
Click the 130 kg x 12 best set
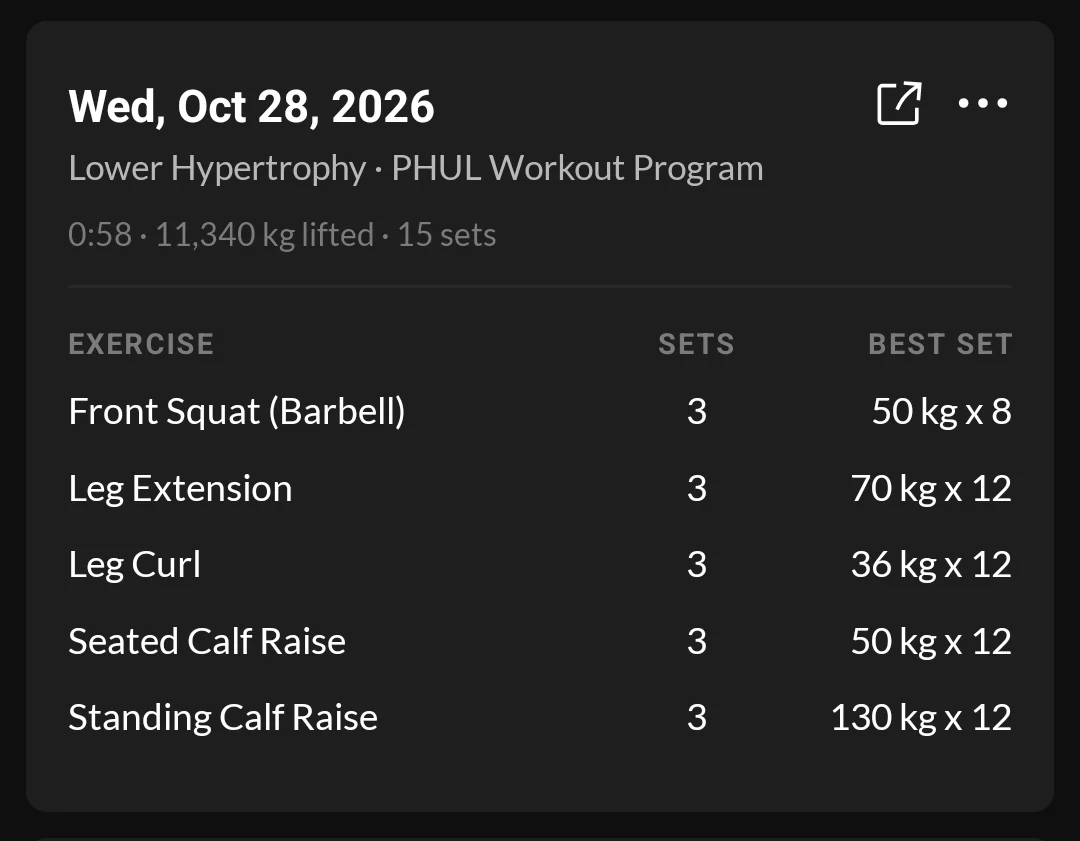tap(922, 718)
